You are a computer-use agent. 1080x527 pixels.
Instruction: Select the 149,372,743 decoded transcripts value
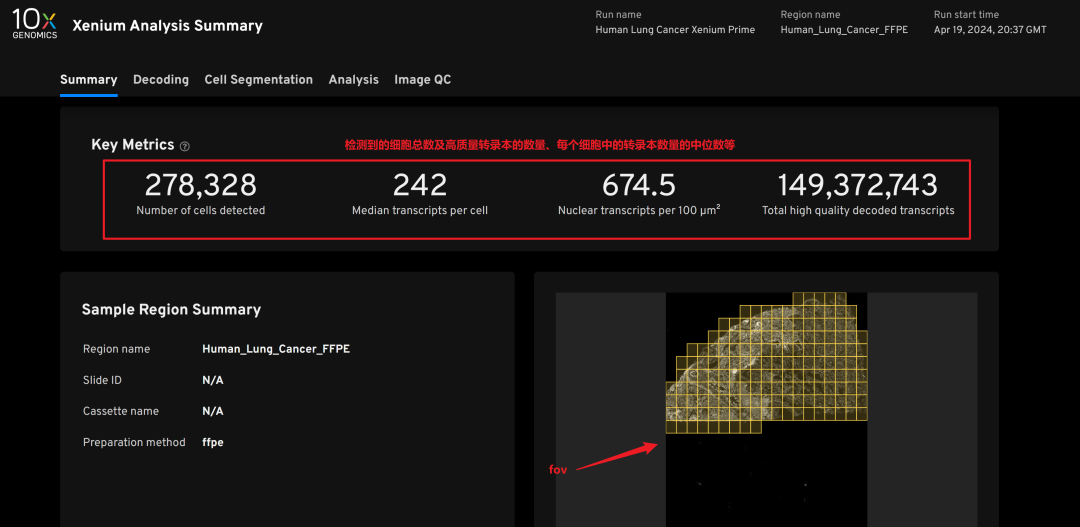(858, 185)
